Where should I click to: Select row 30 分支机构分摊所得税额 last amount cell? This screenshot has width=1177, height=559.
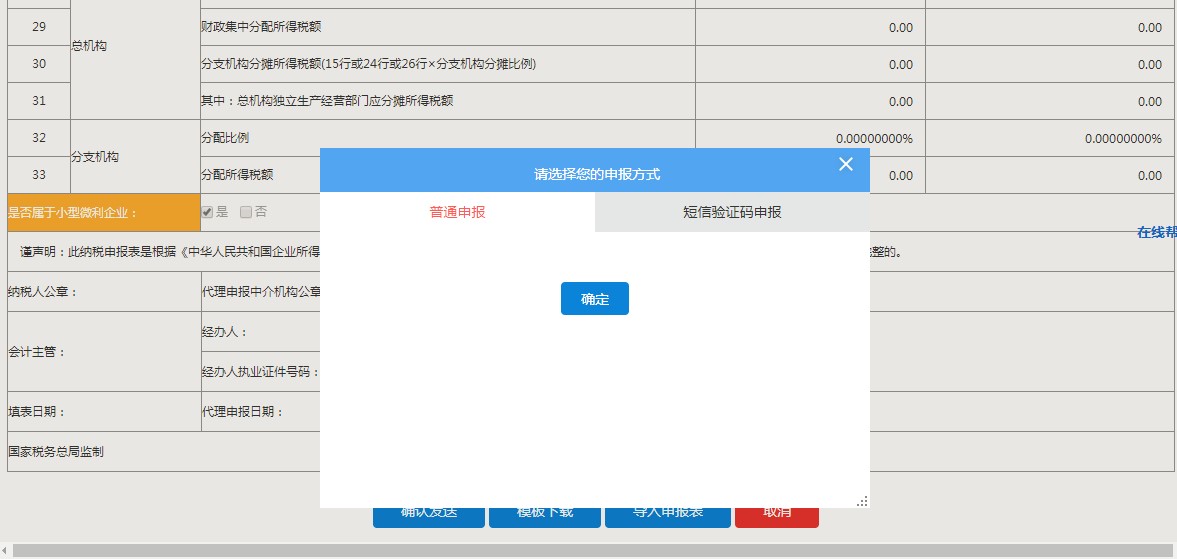point(1049,65)
